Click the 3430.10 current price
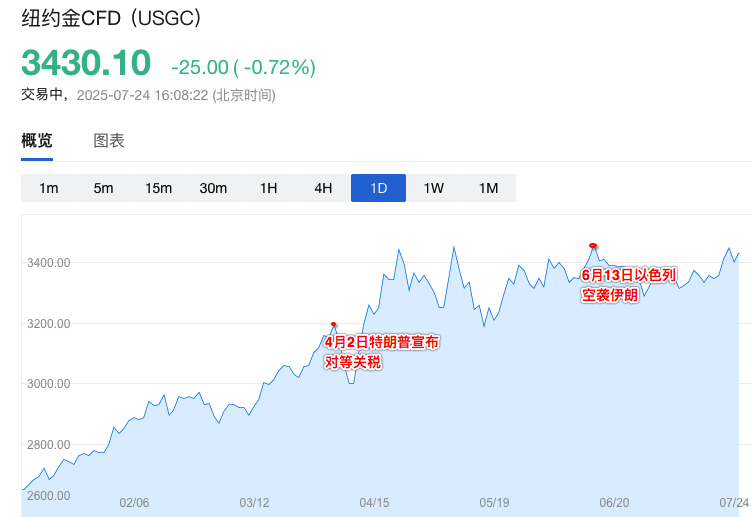752x517 pixels. click(86, 63)
